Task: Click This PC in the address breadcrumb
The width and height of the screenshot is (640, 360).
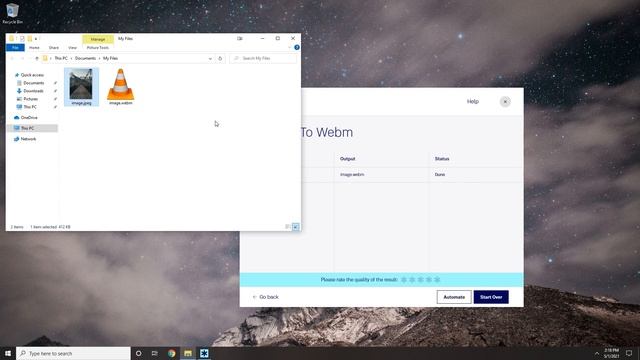Action: click(x=61, y=58)
